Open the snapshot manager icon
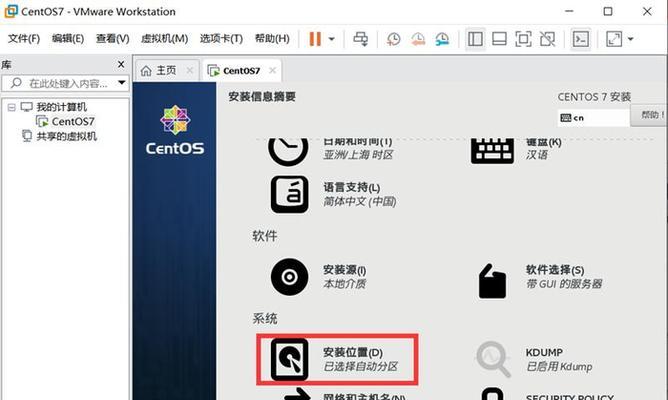This screenshot has height=400, width=668. click(442, 39)
